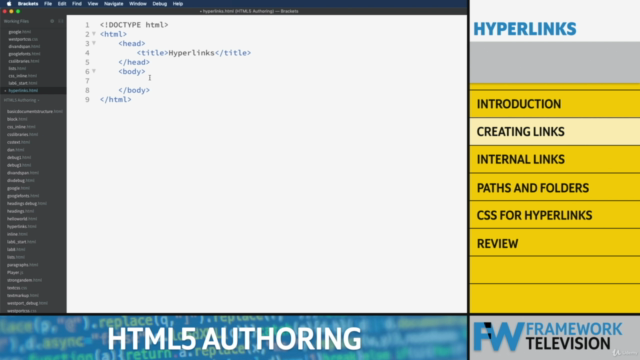Open the File menu
The height and width of the screenshot is (360, 640).
click(48, 4)
